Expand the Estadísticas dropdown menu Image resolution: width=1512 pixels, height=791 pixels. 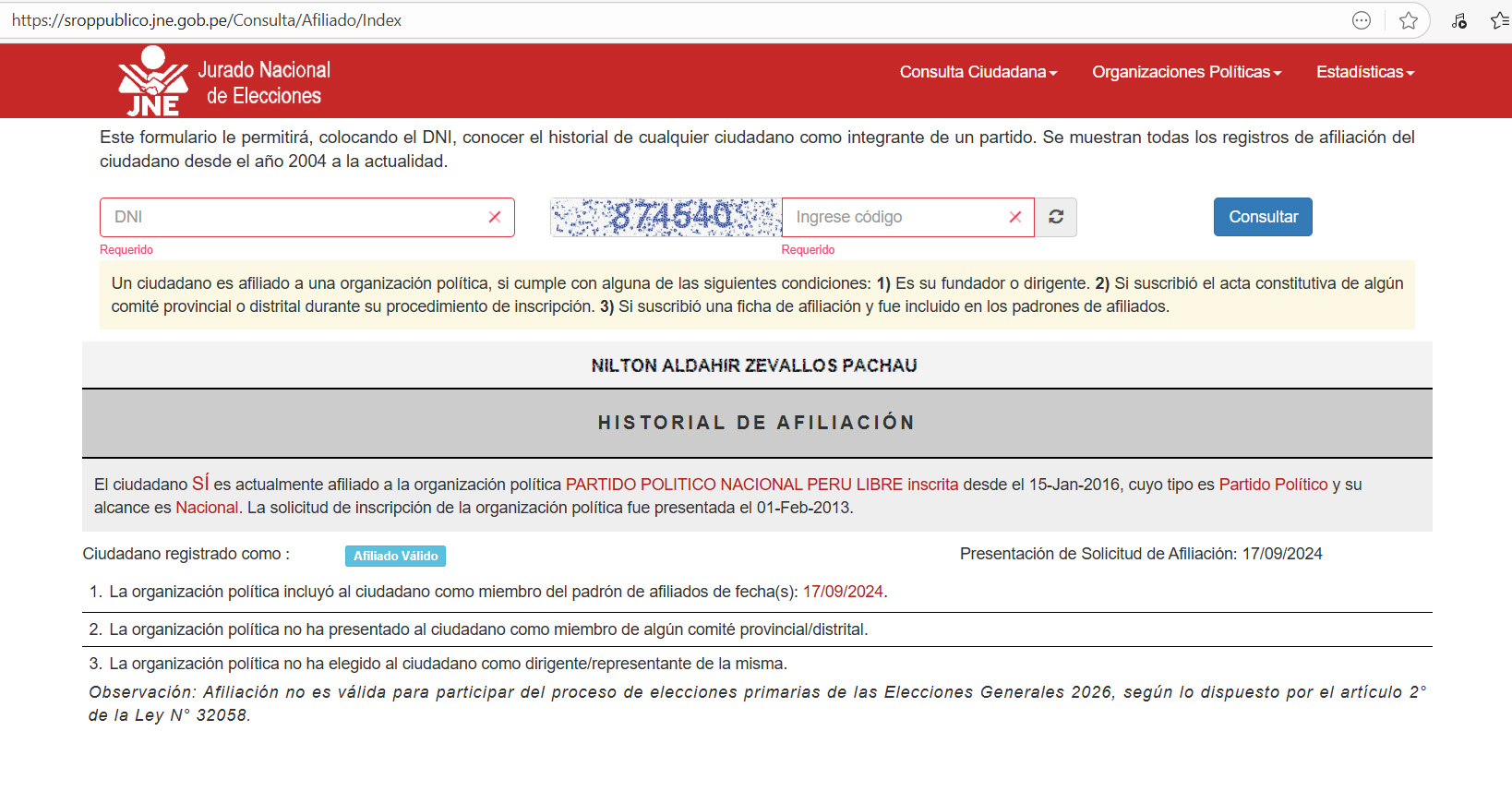point(1364,72)
